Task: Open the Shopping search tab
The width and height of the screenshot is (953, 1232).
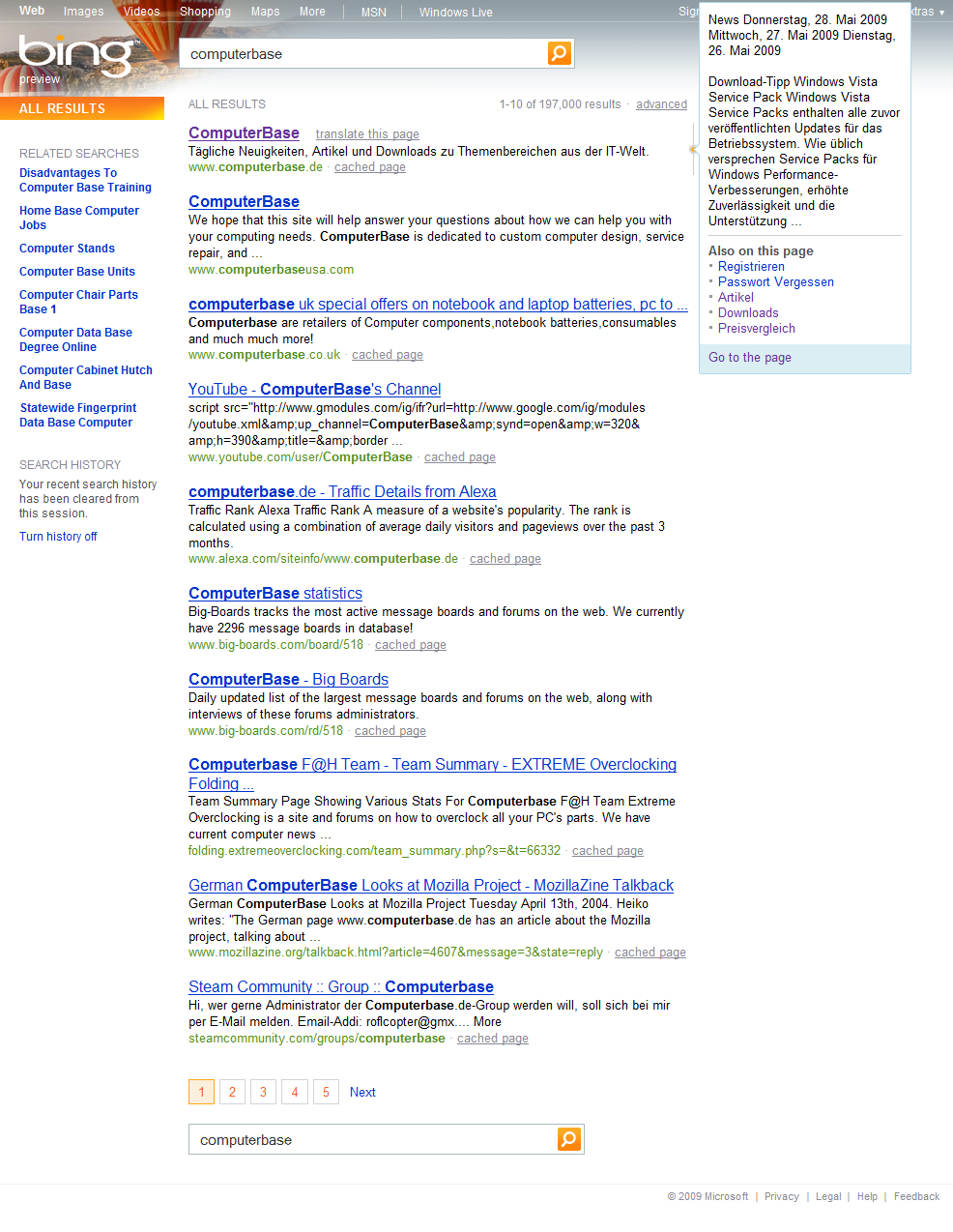Action: pyautogui.click(x=205, y=12)
